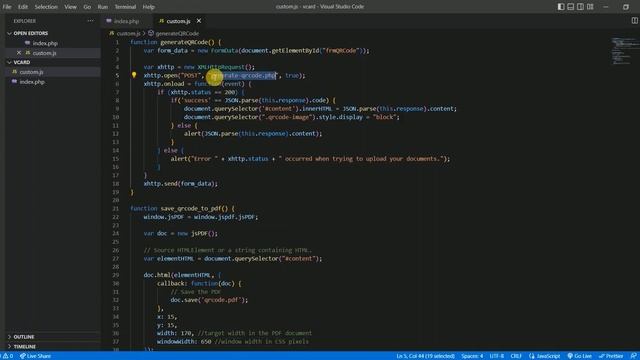The width and height of the screenshot is (640, 360).
Task: Click the lightbulb code action on line 5
Action: click(134, 75)
